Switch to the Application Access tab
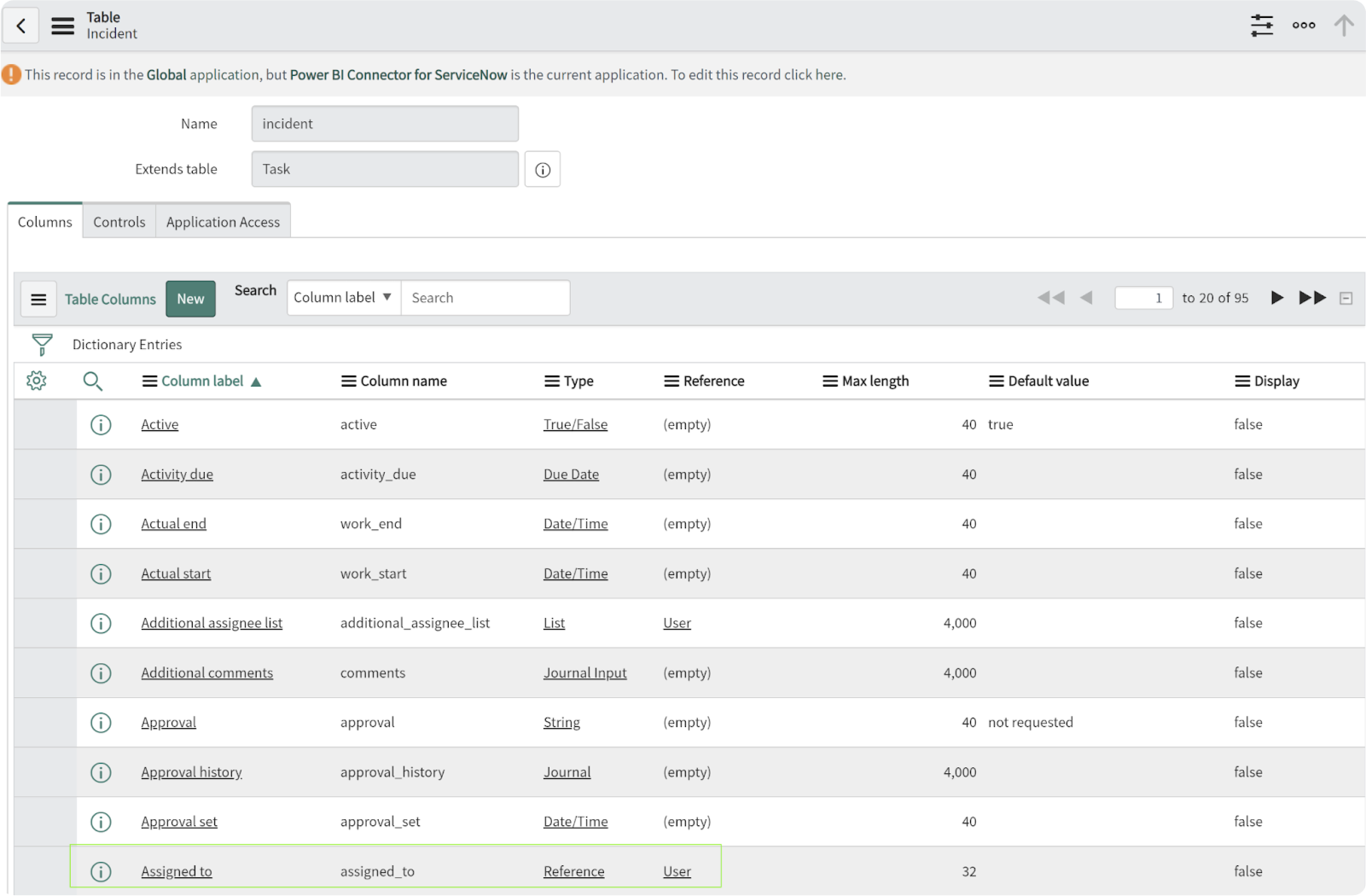 (x=223, y=221)
